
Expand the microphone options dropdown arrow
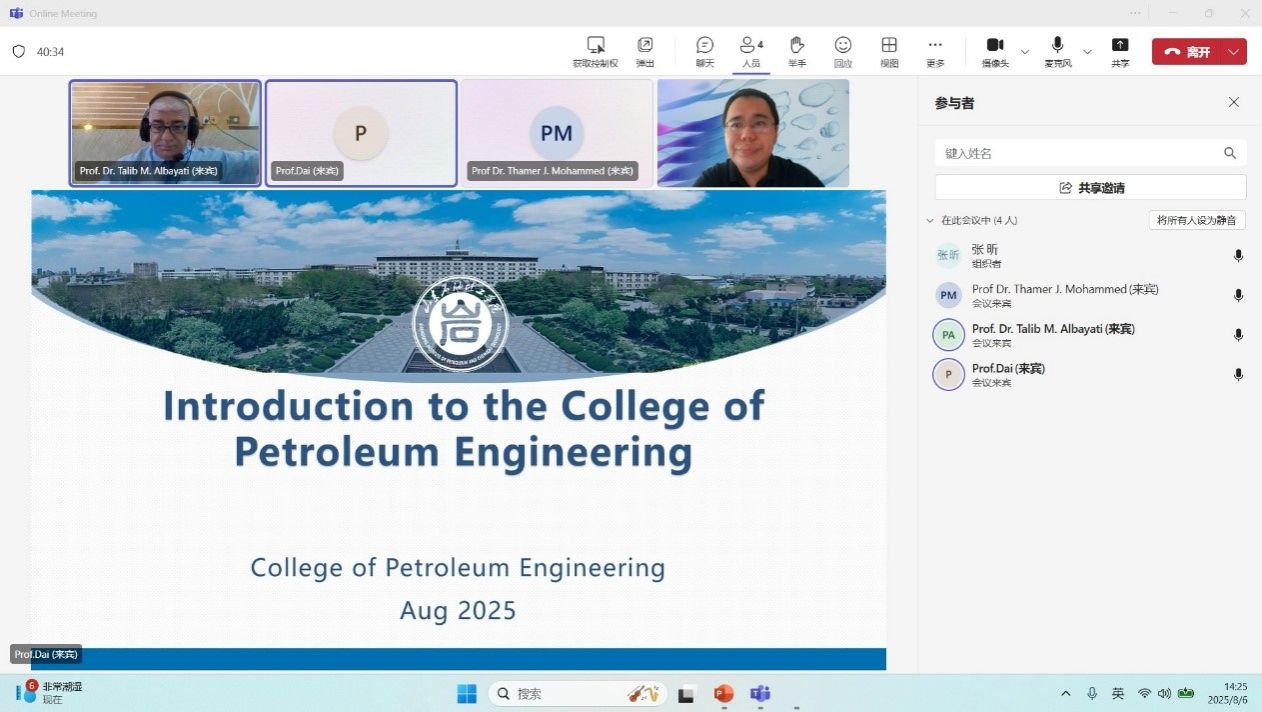pos(1087,52)
